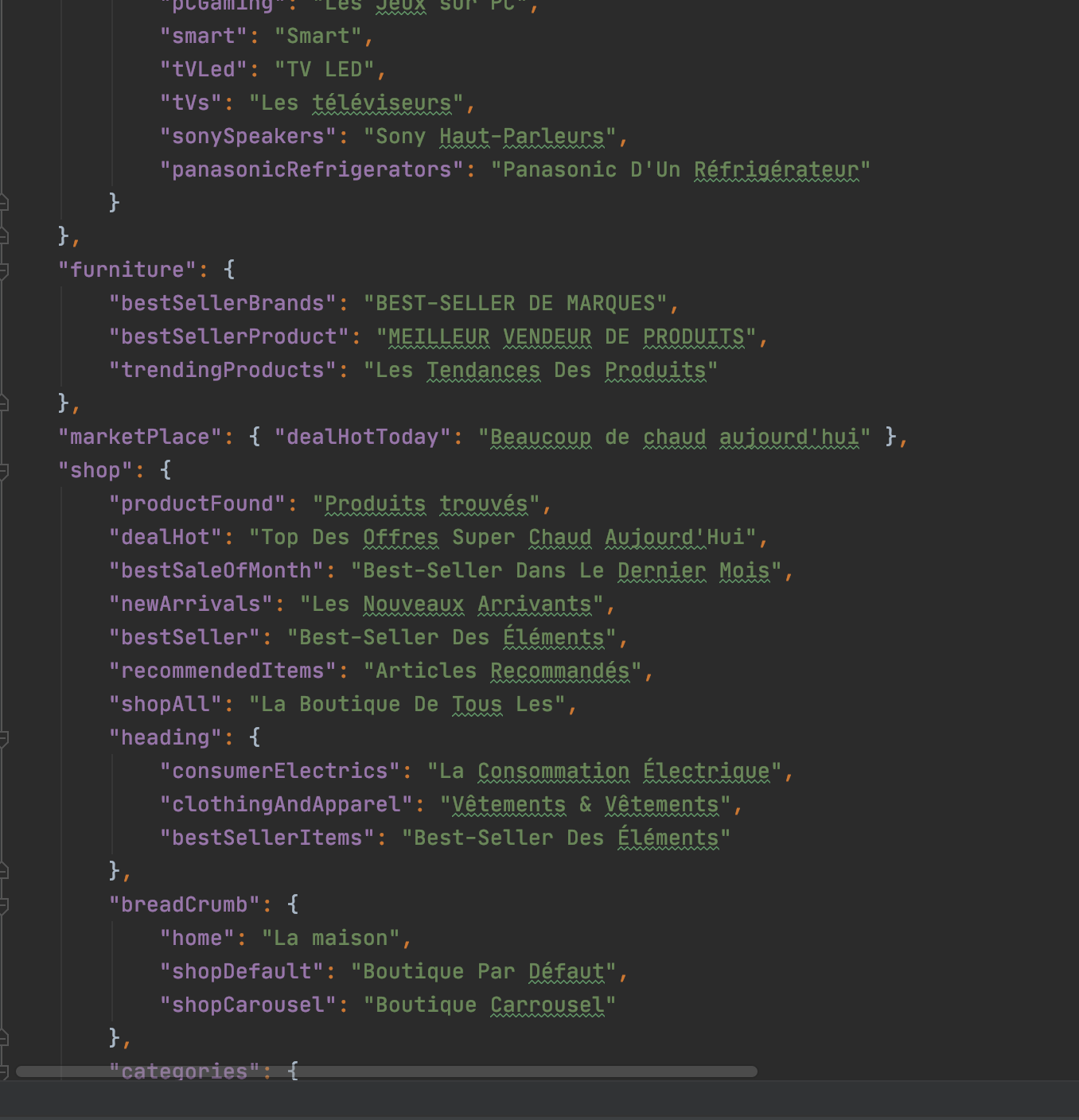Click the horizontal scrollbar thumb at the bottom
1079x1120 pixels.
(x=386, y=1071)
